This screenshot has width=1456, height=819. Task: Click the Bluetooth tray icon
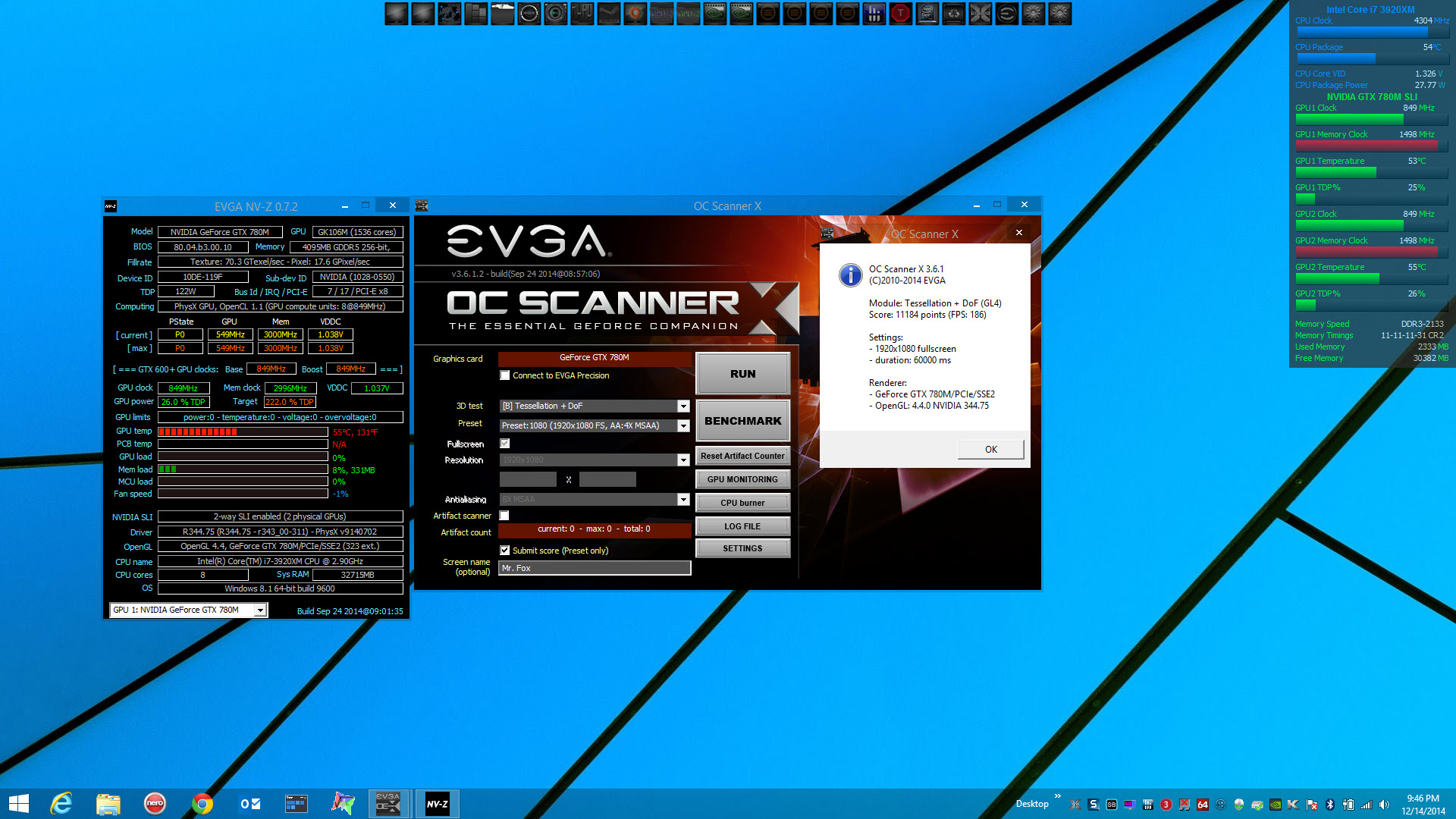[x=1329, y=805]
